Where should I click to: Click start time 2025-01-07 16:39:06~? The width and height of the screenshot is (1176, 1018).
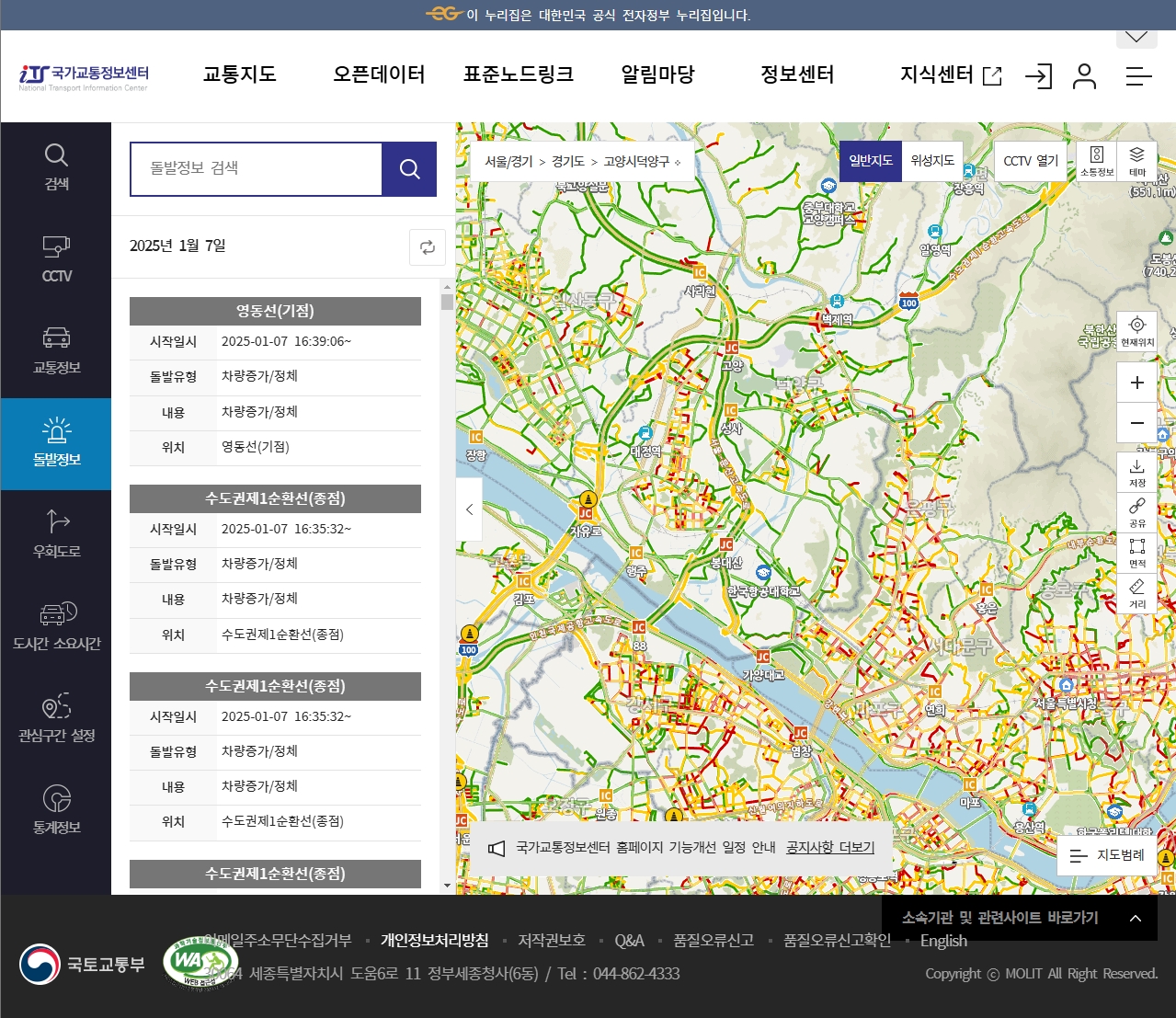(x=286, y=341)
